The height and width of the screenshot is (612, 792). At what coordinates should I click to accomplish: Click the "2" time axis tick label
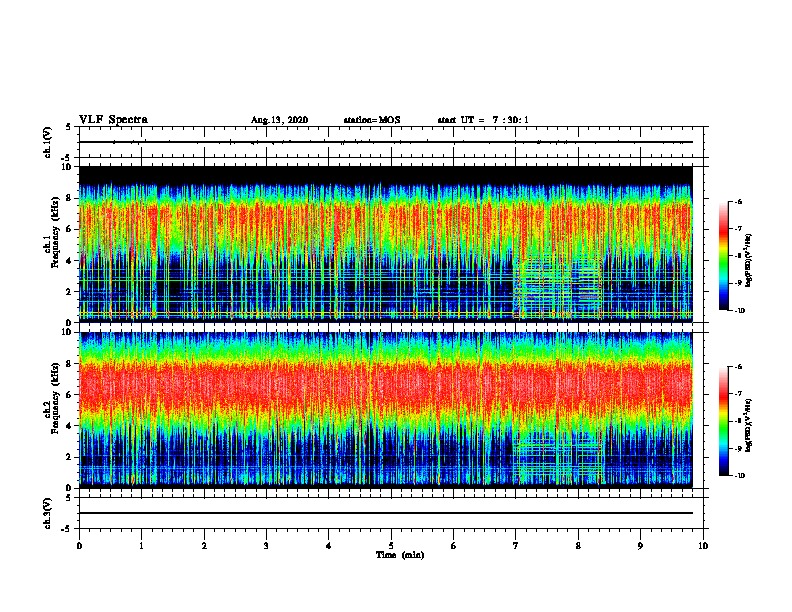pos(204,546)
